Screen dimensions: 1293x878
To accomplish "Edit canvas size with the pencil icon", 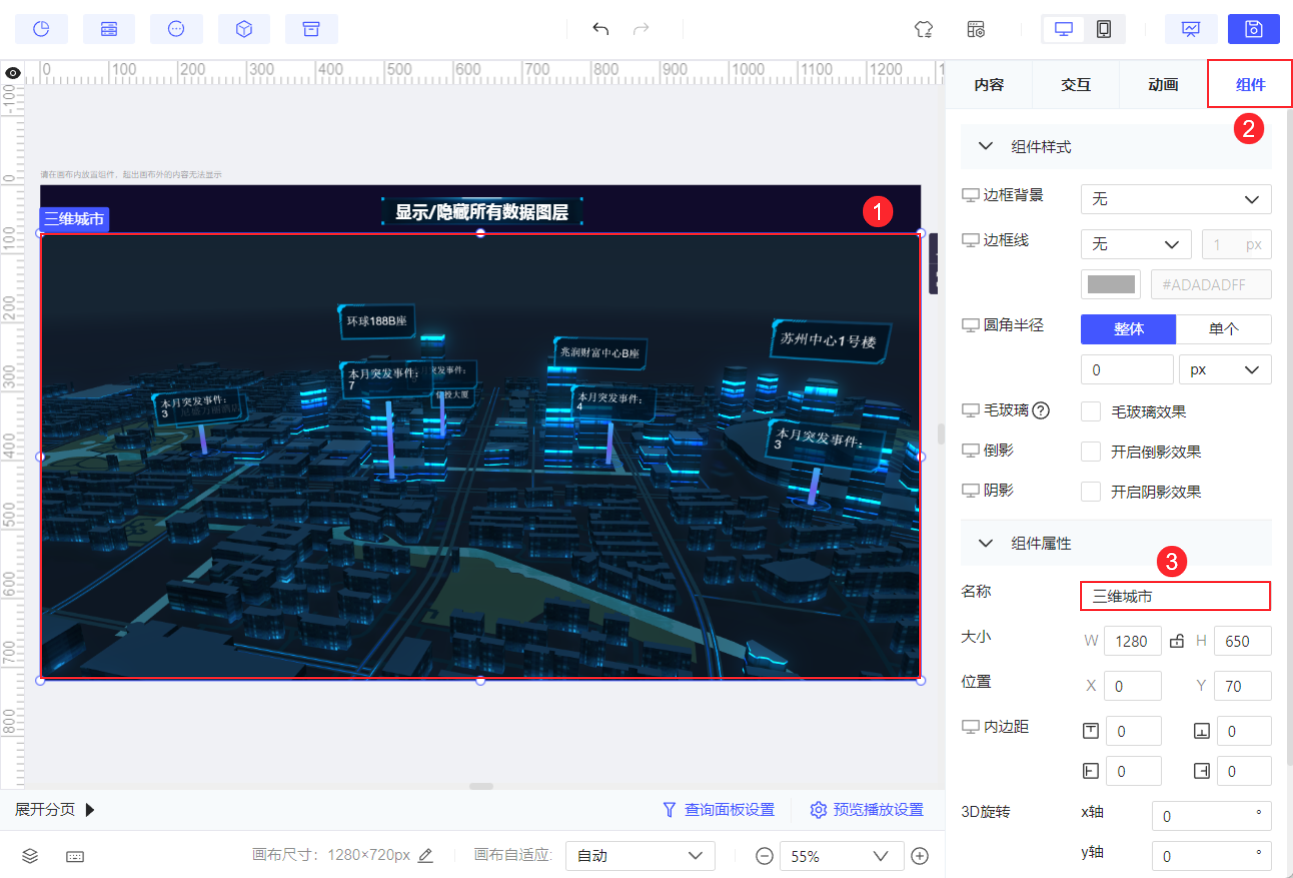I will 426,856.
